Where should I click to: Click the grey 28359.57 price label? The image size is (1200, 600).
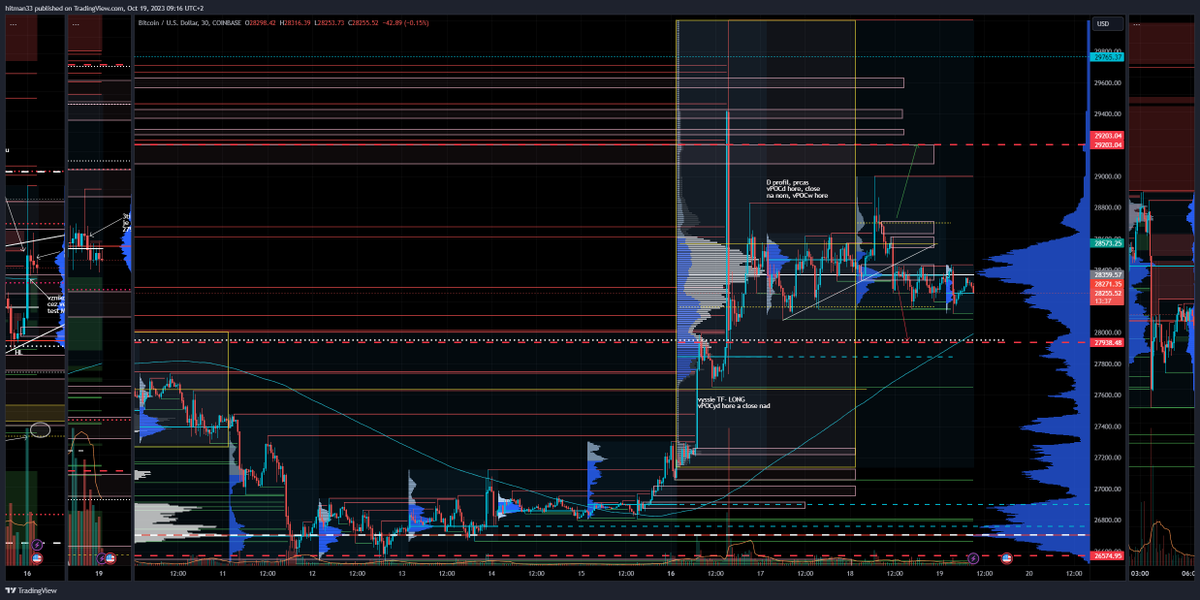(x=1108, y=274)
